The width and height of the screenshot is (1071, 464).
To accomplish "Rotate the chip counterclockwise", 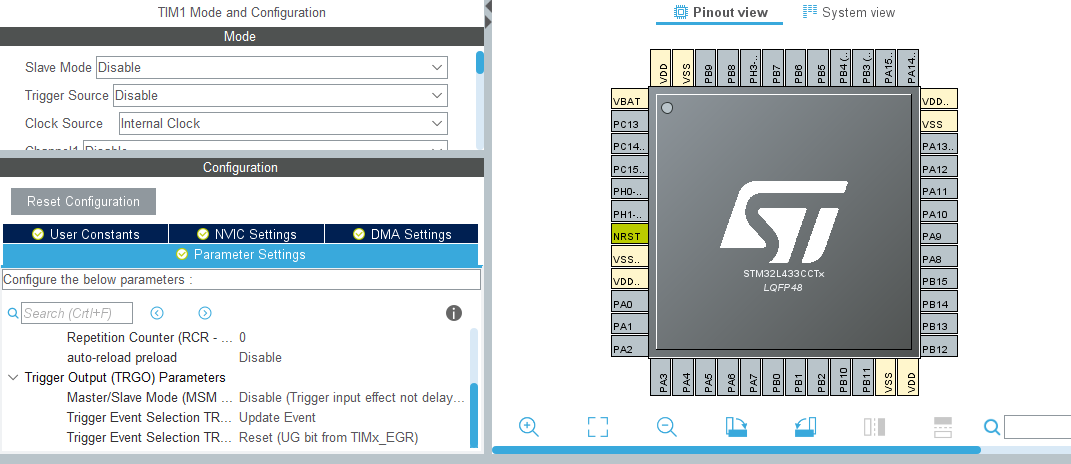I will (805, 427).
